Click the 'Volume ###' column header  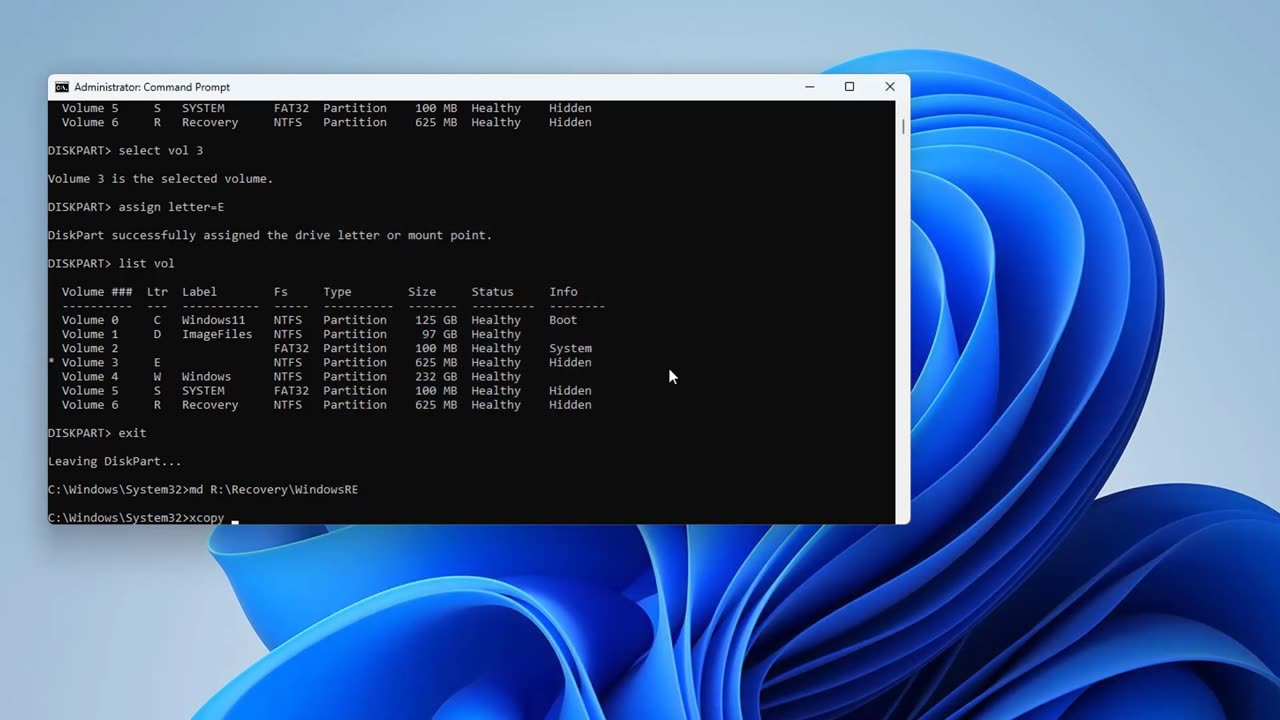[97, 292]
